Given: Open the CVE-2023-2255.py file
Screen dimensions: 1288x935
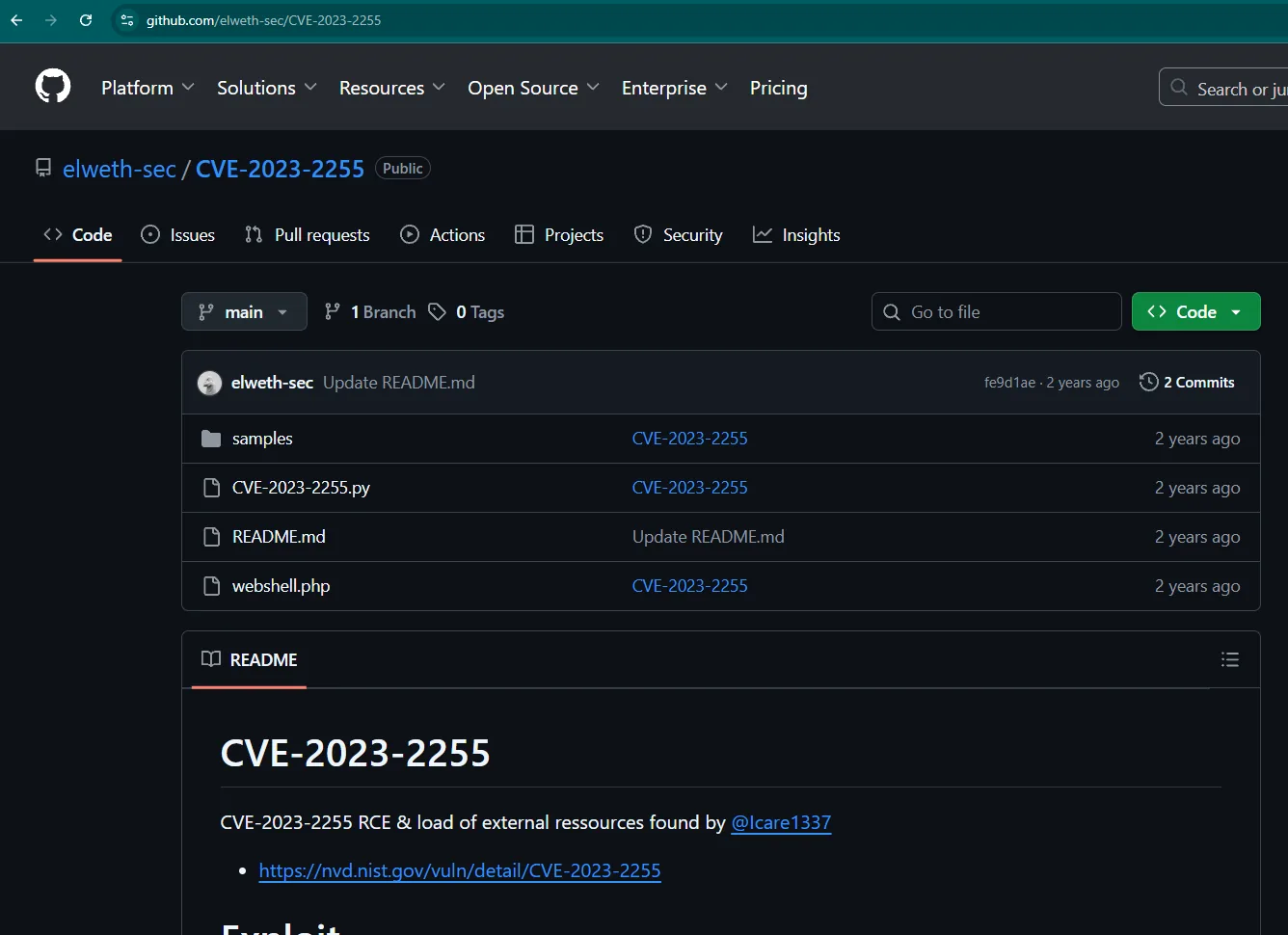Looking at the screenshot, I should pyautogui.click(x=301, y=488).
